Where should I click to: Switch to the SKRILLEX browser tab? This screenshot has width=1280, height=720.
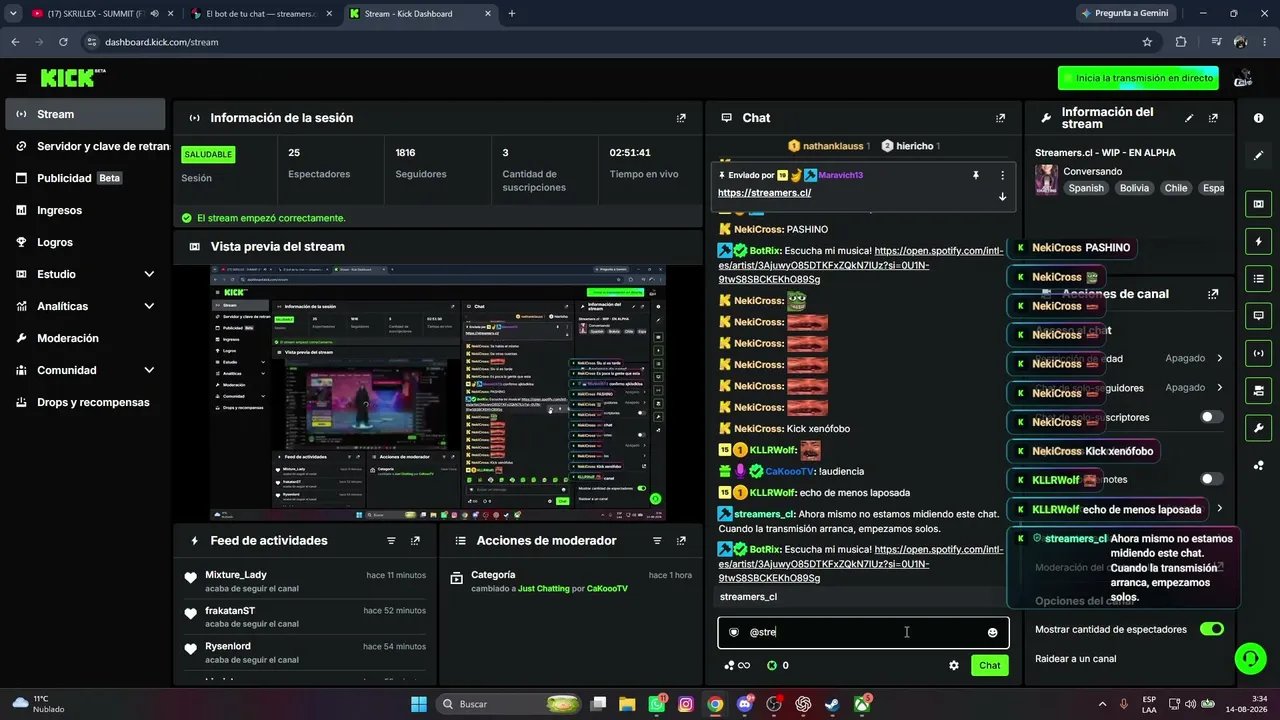[101, 14]
